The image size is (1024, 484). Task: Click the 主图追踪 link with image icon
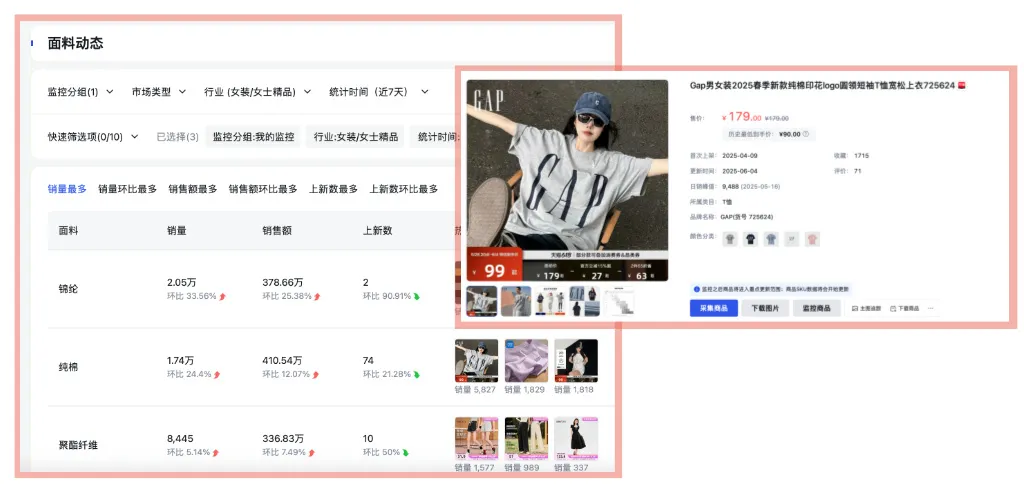pos(867,308)
